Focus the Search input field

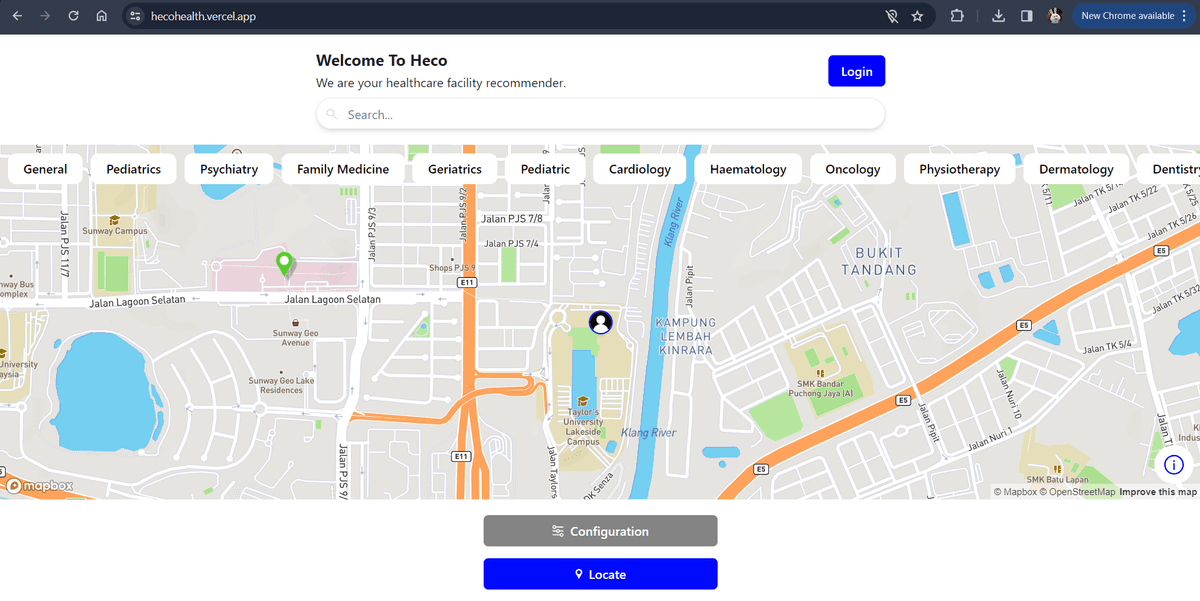[x=600, y=114]
